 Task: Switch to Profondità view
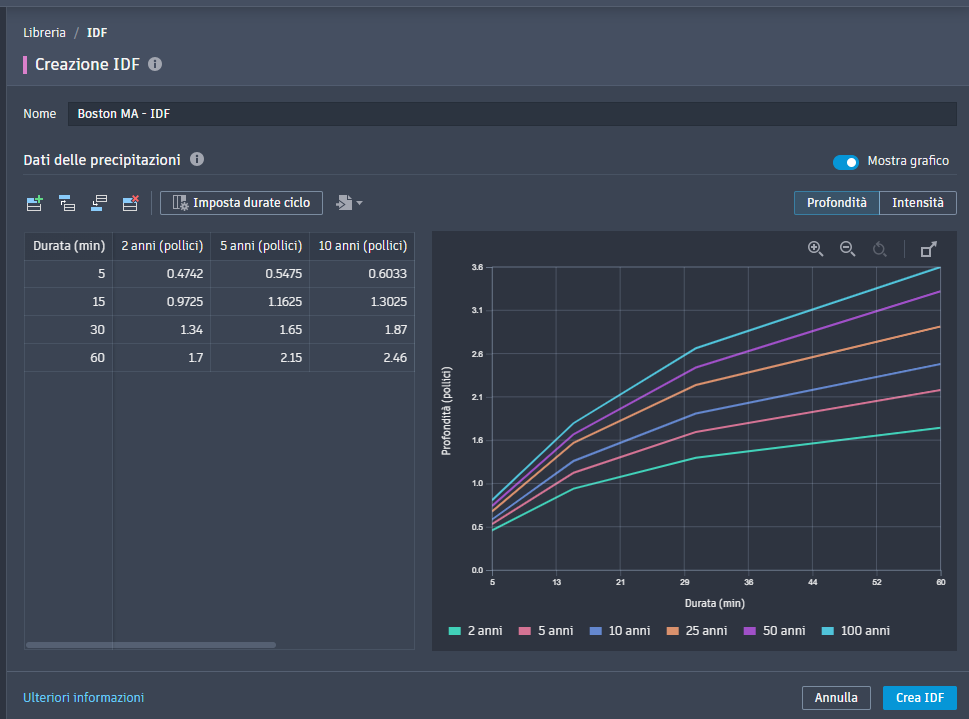tap(837, 203)
